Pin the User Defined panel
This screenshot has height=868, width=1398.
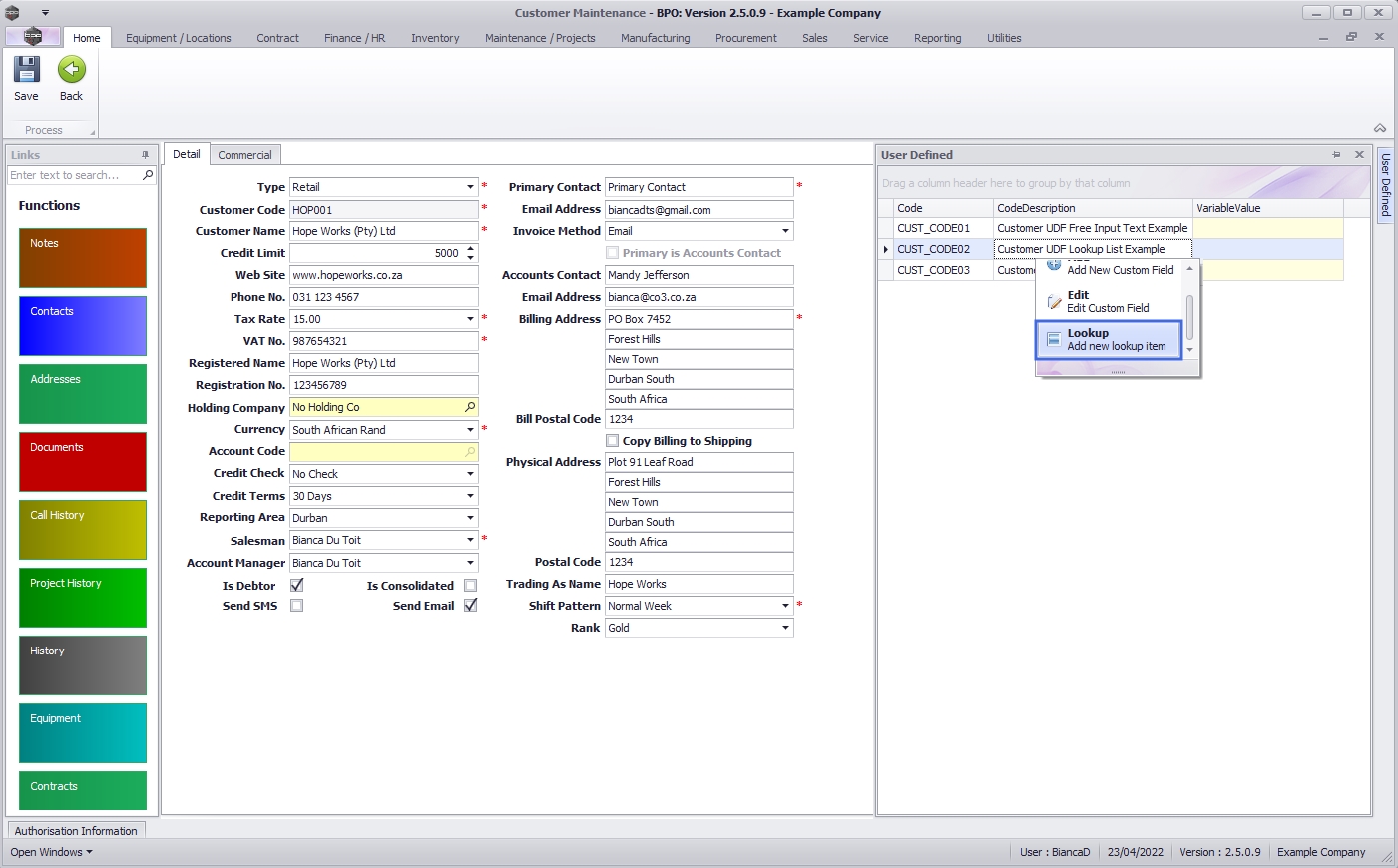point(1336,155)
